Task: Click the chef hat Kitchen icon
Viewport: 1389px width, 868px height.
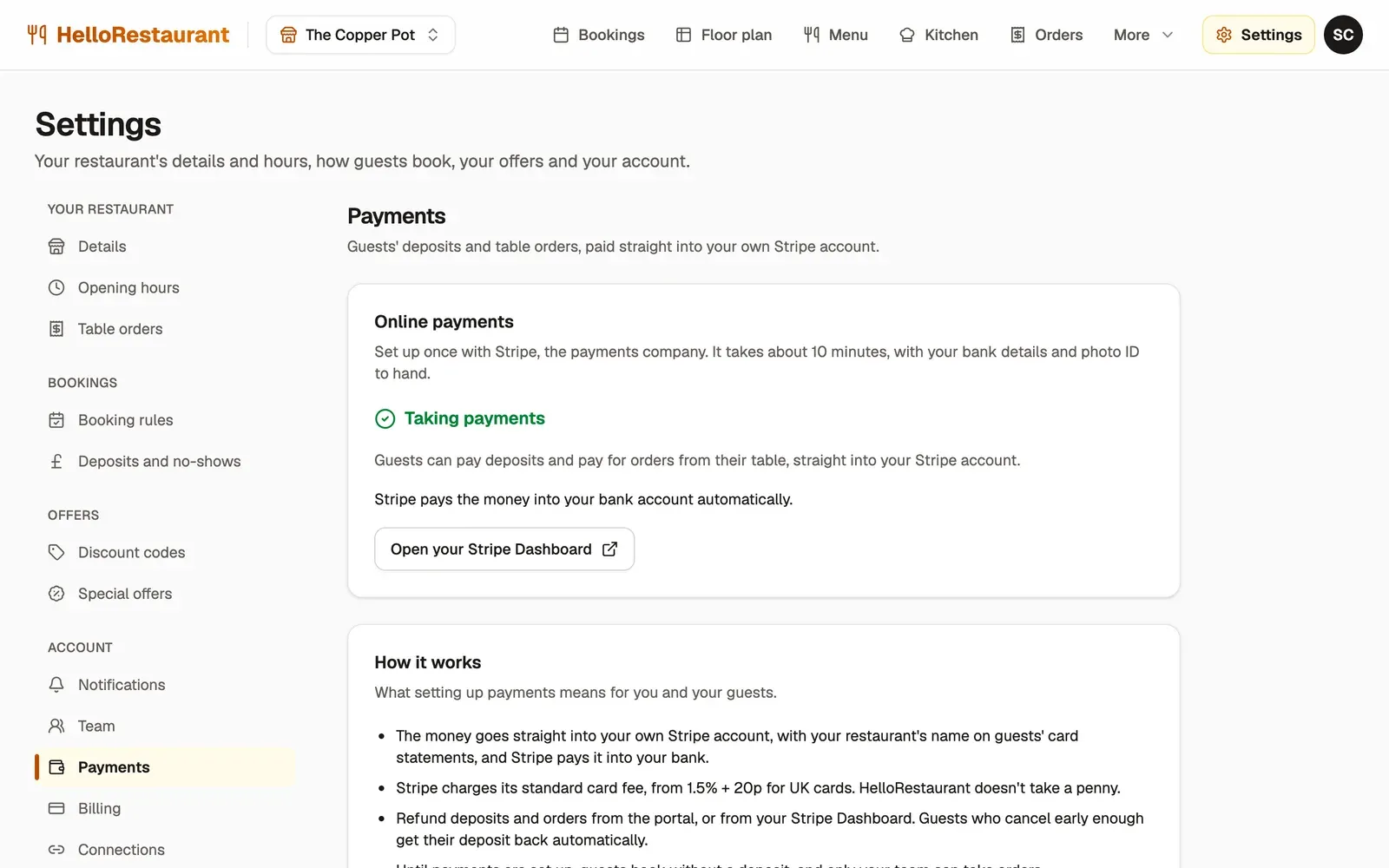Action: tap(907, 35)
